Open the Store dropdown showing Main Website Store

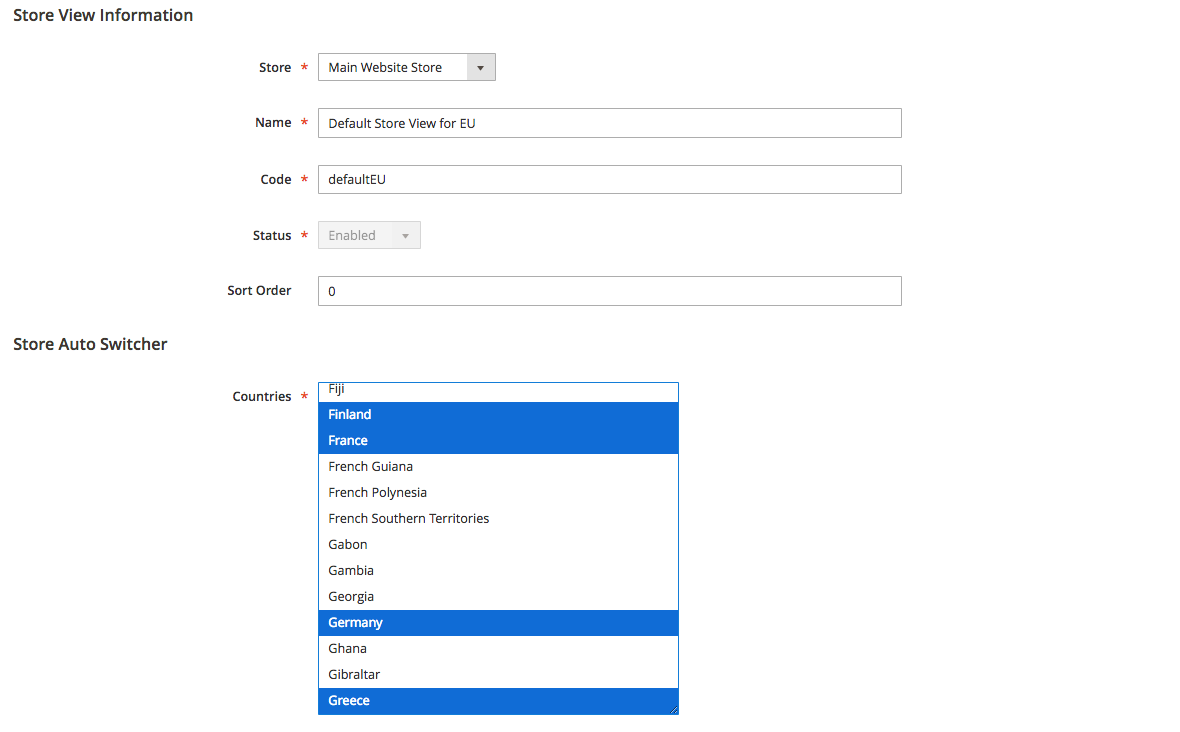[x=406, y=67]
